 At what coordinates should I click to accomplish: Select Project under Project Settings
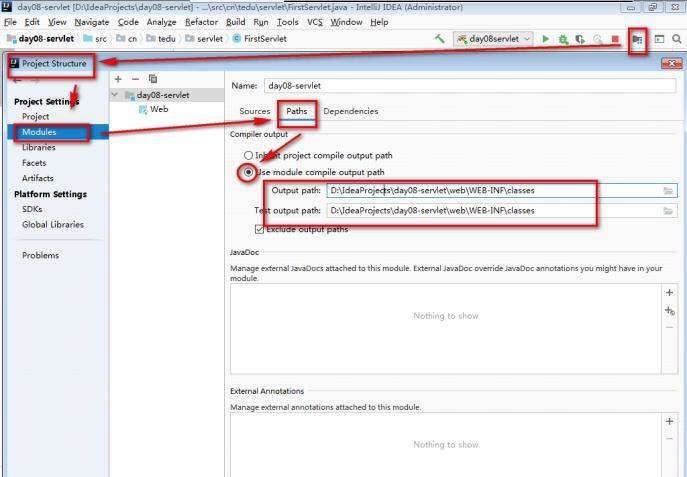35,117
